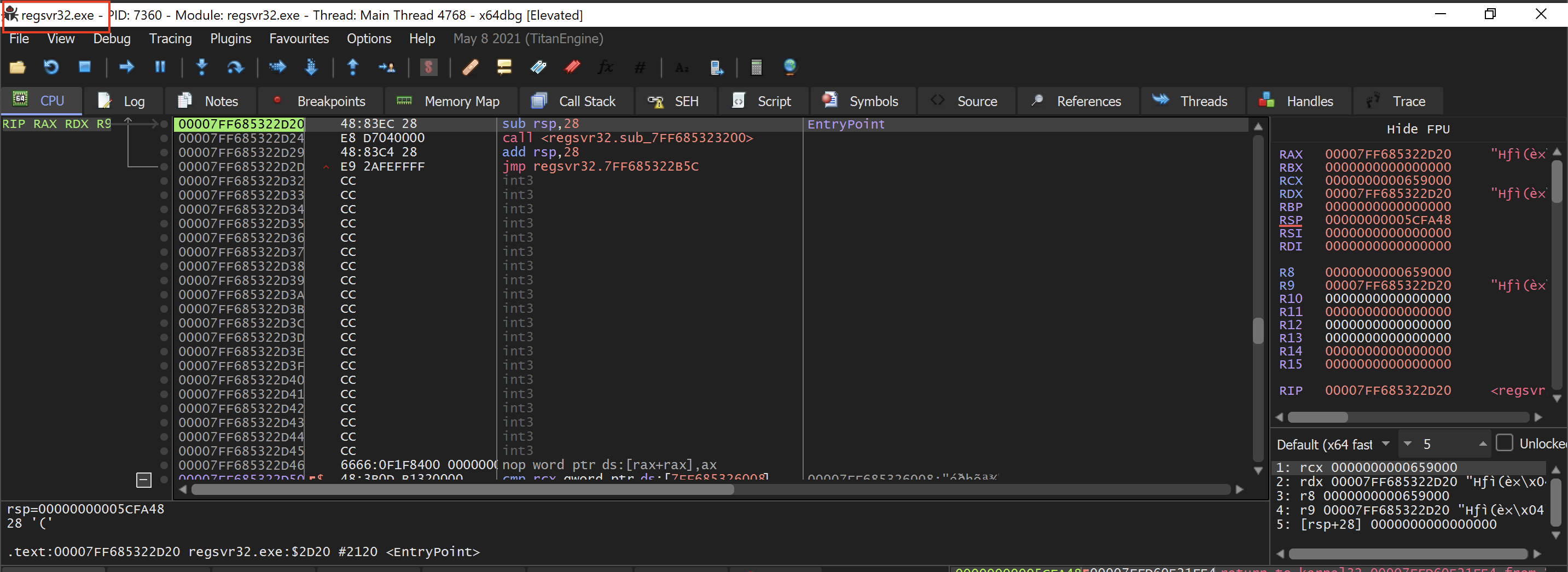Switch to the Breakpoints tab
This screenshot has width=1568, height=572.
320,101
